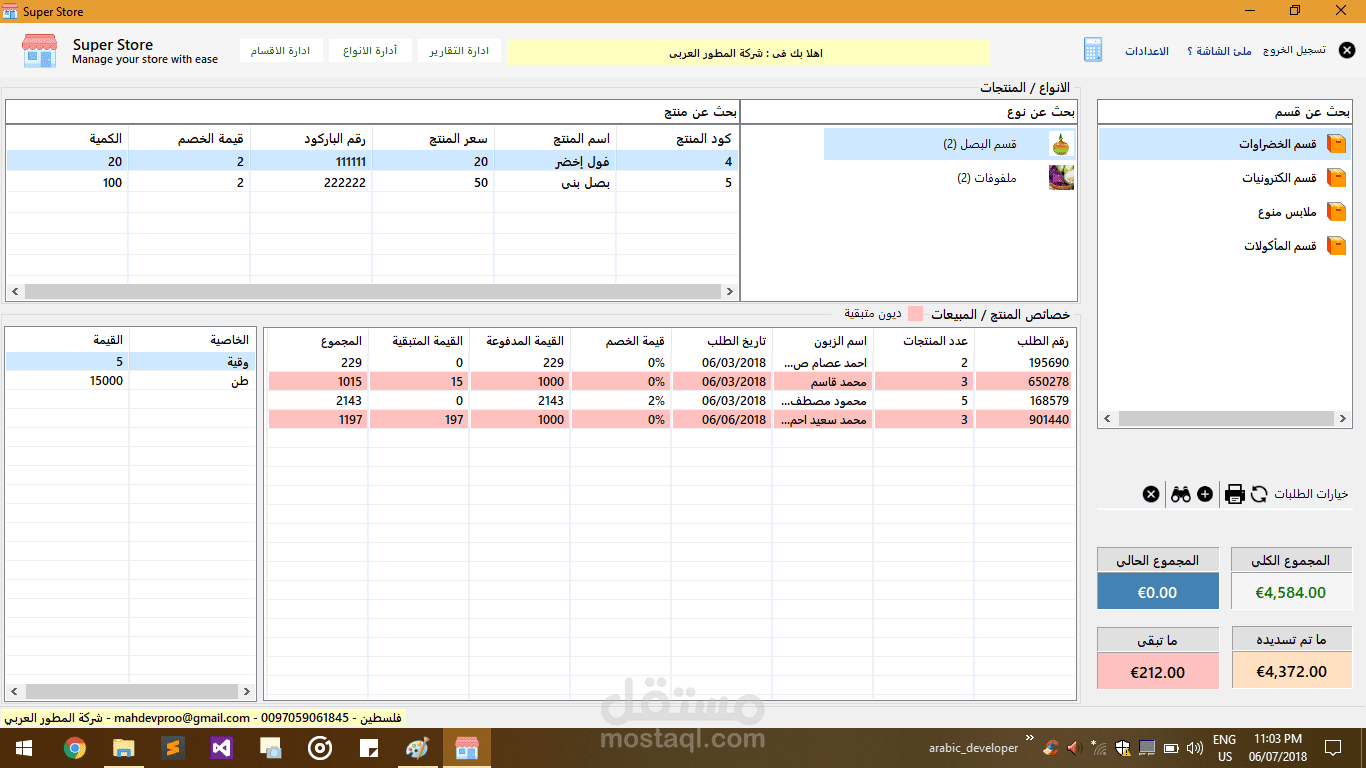Open ادارة التقارير reports screen
The height and width of the screenshot is (768, 1366).
coord(459,50)
